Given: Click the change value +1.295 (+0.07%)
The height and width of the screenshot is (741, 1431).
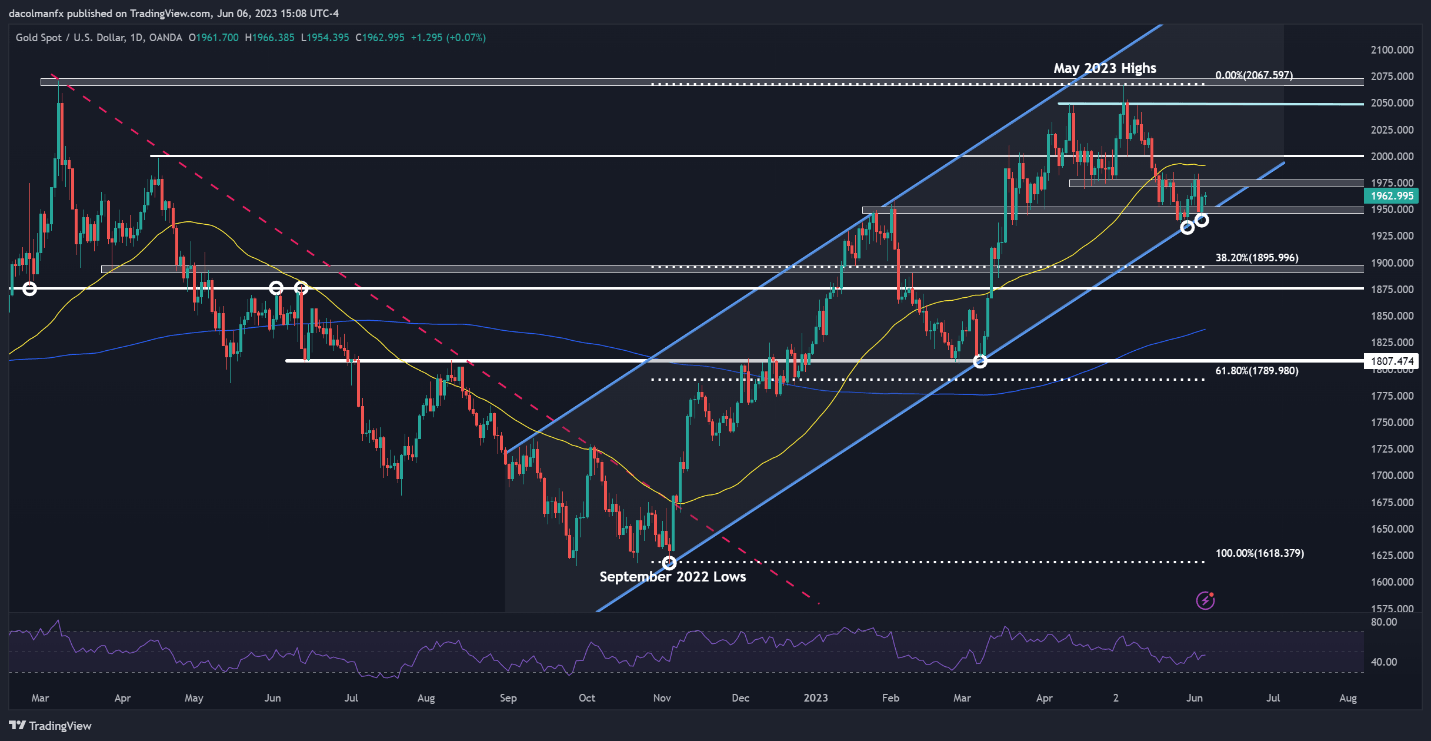Looking at the screenshot, I should click(450, 37).
